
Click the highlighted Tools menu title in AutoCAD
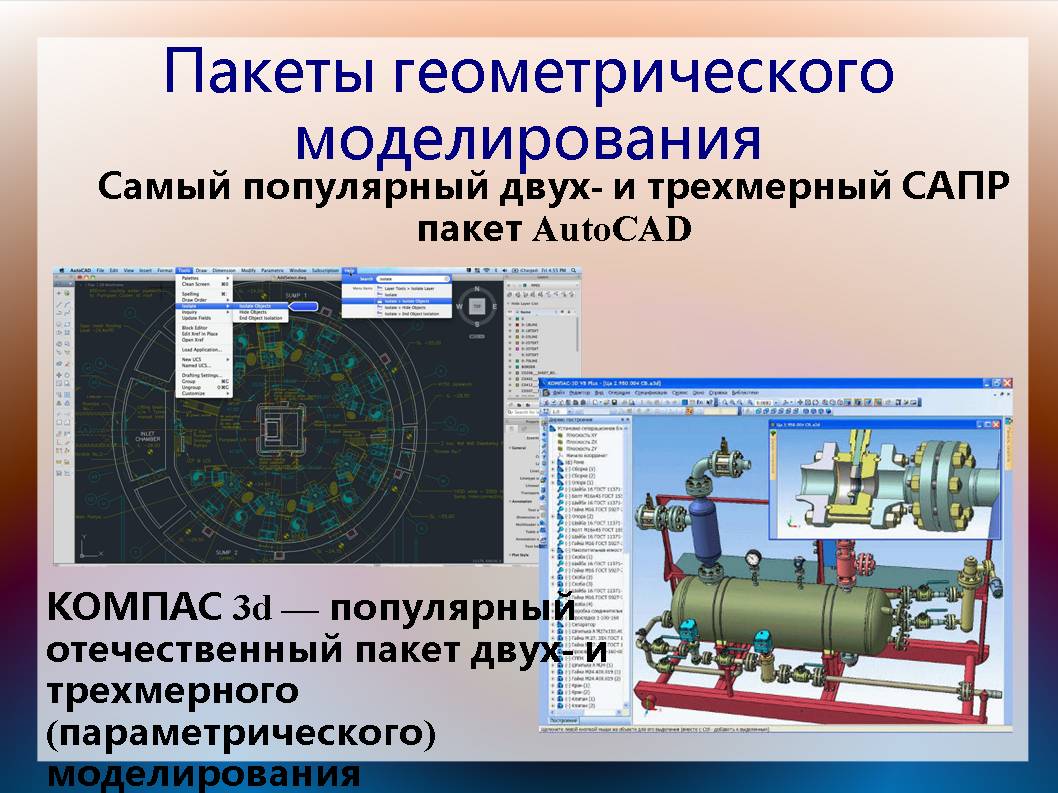coord(184,271)
